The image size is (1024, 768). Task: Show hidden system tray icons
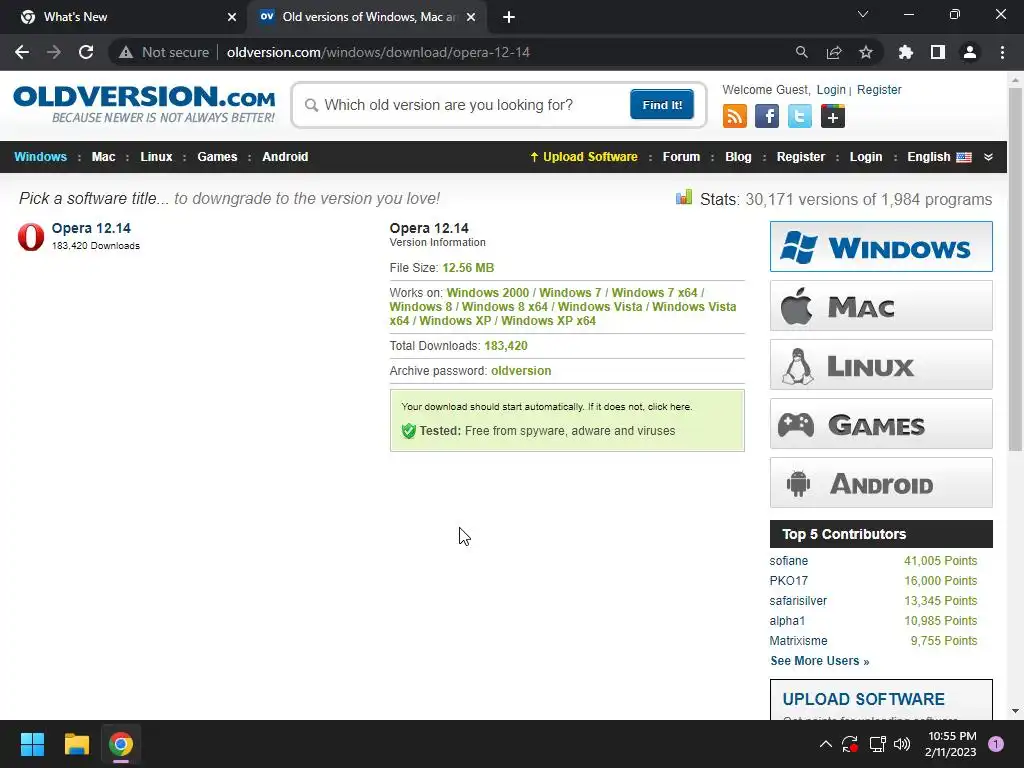825,744
